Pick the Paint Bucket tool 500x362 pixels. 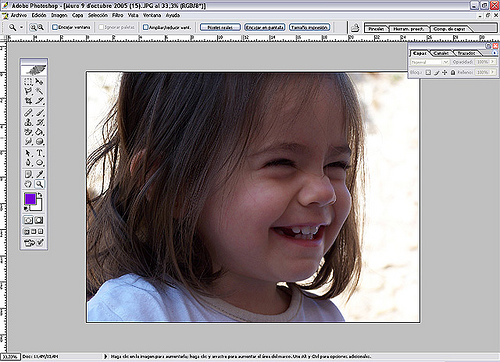40,132
